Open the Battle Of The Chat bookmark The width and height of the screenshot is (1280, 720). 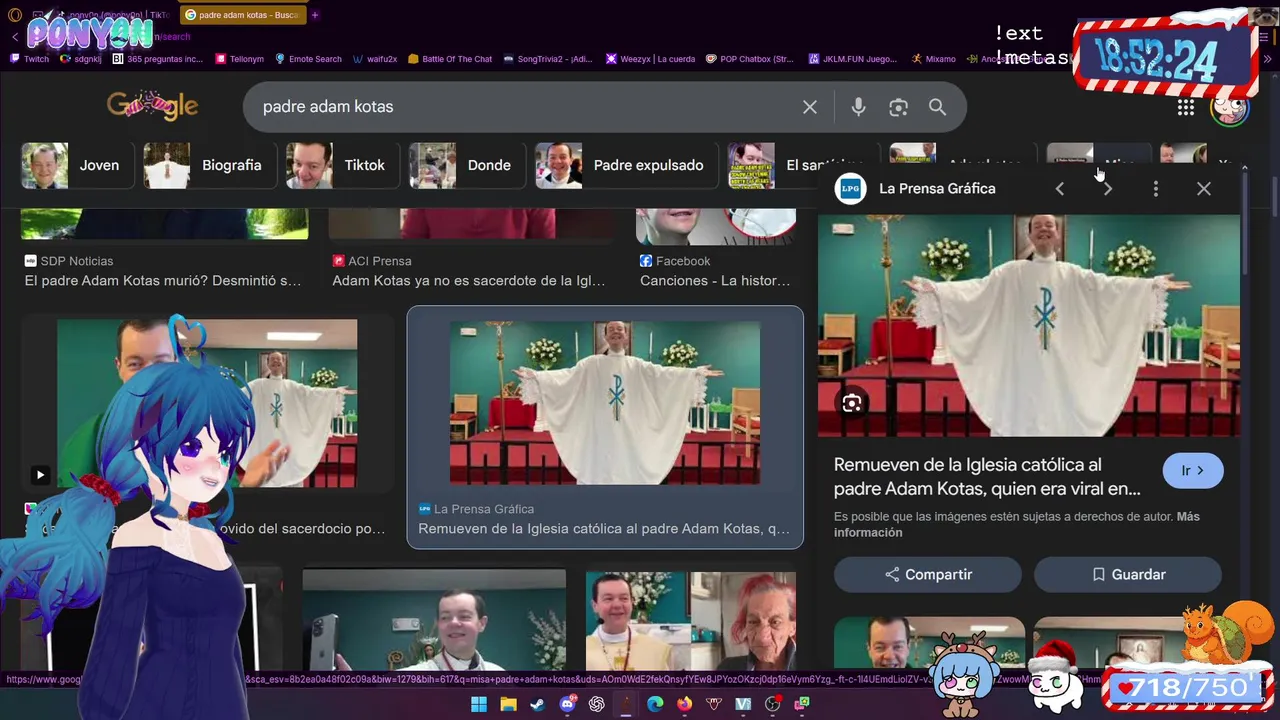[450, 59]
